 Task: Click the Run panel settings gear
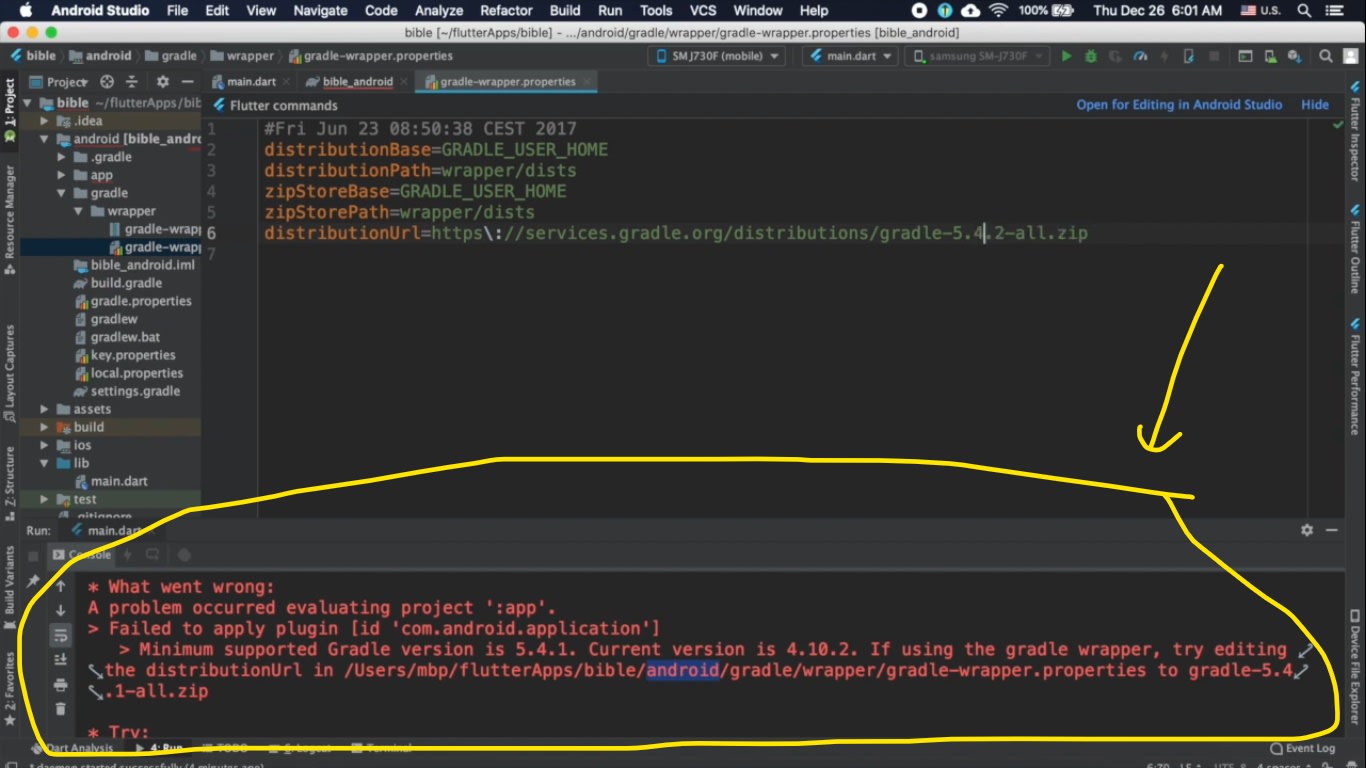pos(1307,530)
